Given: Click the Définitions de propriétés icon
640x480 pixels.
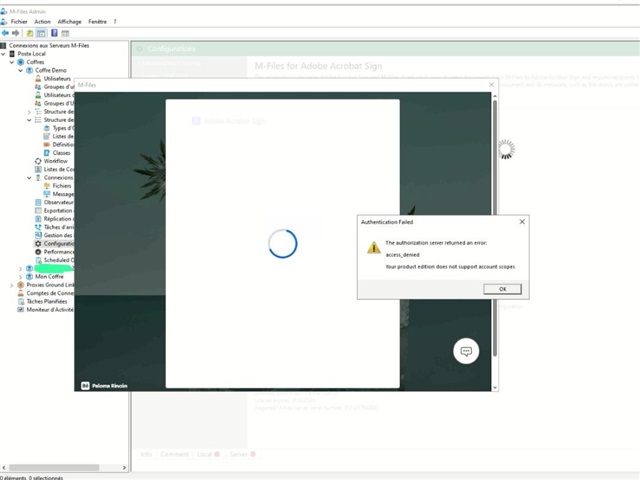Looking at the screenshot, I should [x=47, y=144].
